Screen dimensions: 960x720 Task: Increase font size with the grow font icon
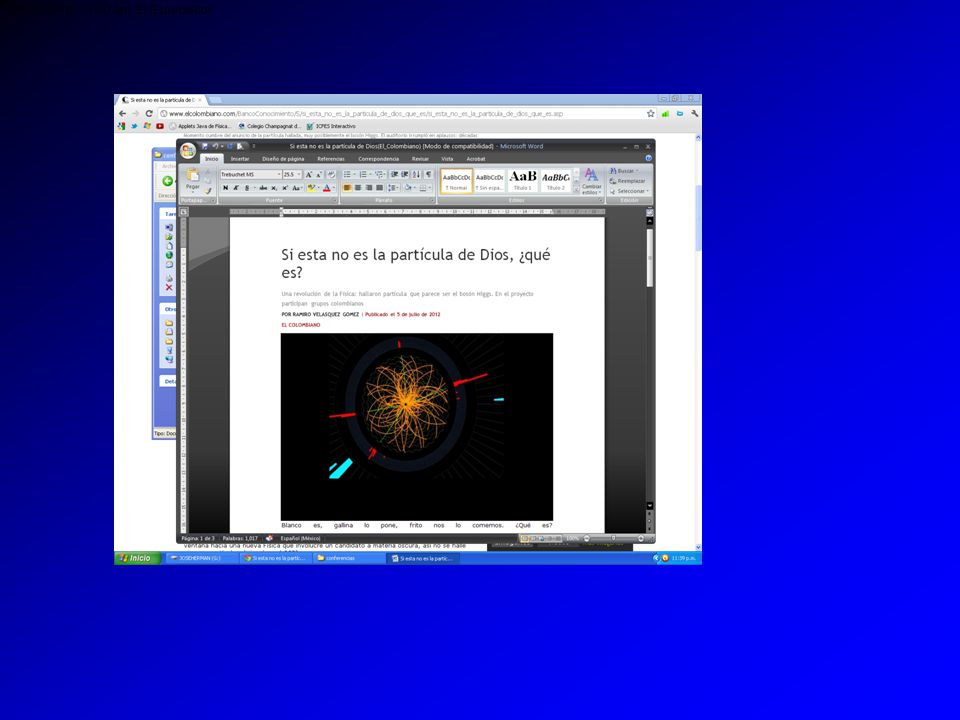coord(309,175)
